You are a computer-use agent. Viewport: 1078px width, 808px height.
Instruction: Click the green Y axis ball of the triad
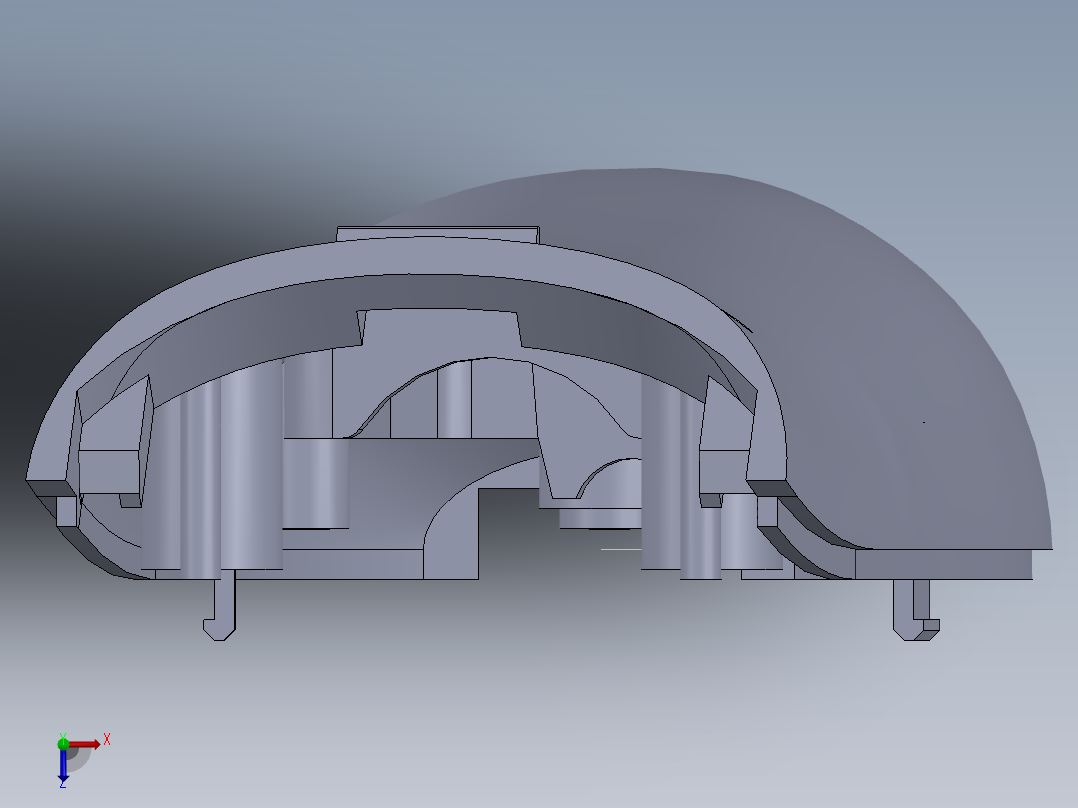[x=63, y=743]
